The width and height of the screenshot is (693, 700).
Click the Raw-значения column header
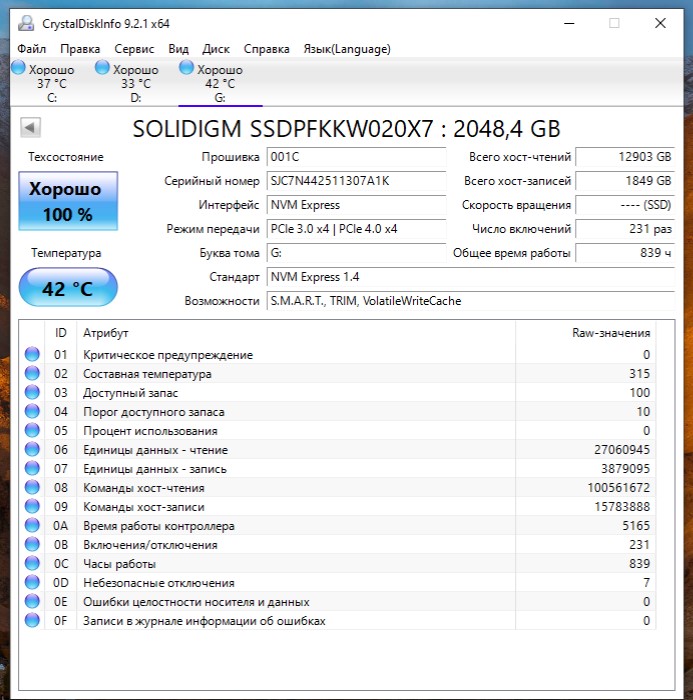click(585, 333)
